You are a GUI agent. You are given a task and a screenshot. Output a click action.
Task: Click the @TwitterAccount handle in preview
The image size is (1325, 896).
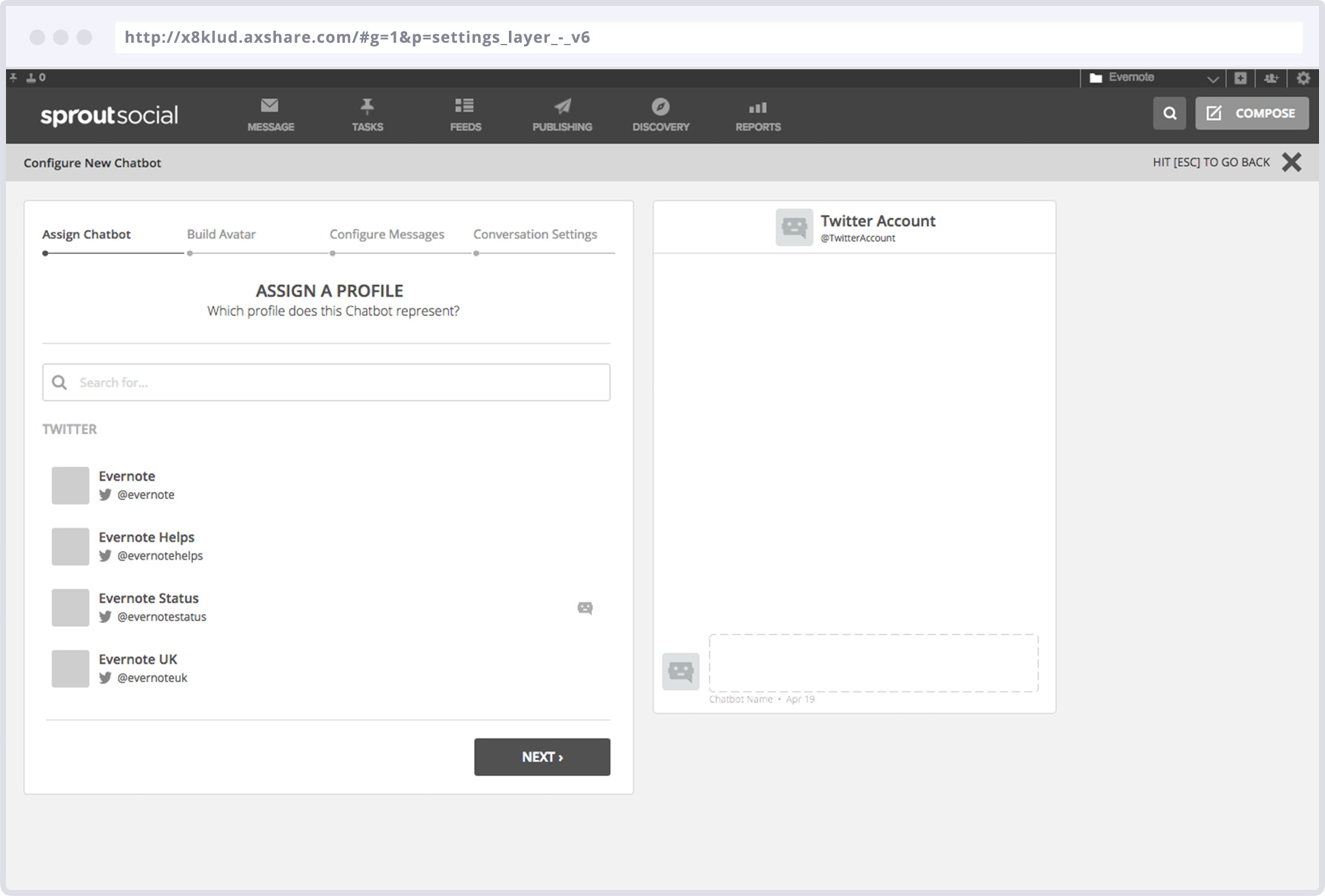[858, 238]
